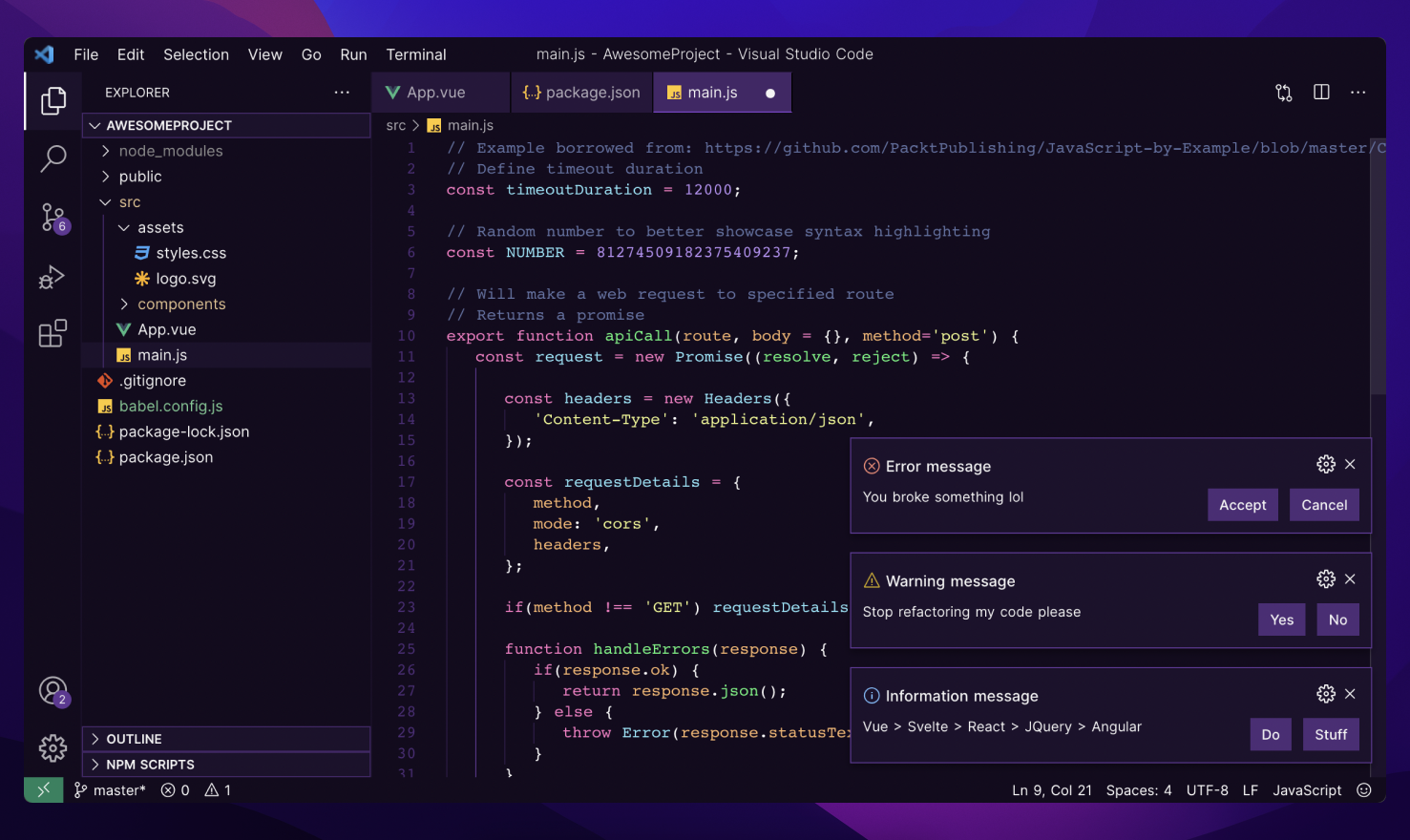Split the editor right icon
Screen dimensions: 1410x840
[1321, 93]
